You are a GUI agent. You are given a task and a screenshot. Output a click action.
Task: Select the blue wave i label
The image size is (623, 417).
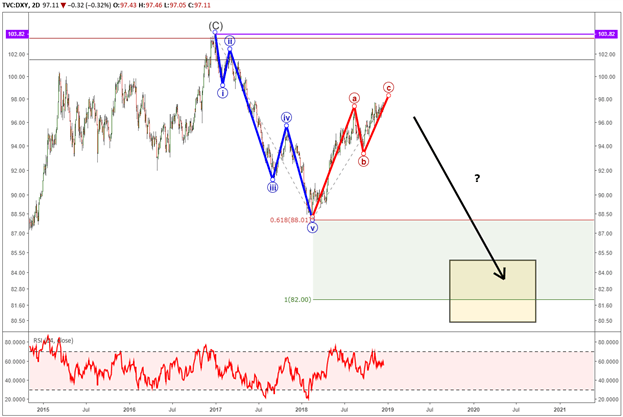click(x=222, y=93)
